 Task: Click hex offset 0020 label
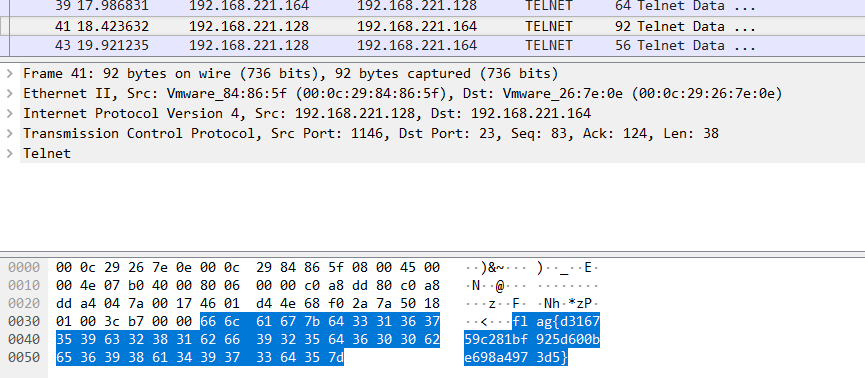coord(24,304)
